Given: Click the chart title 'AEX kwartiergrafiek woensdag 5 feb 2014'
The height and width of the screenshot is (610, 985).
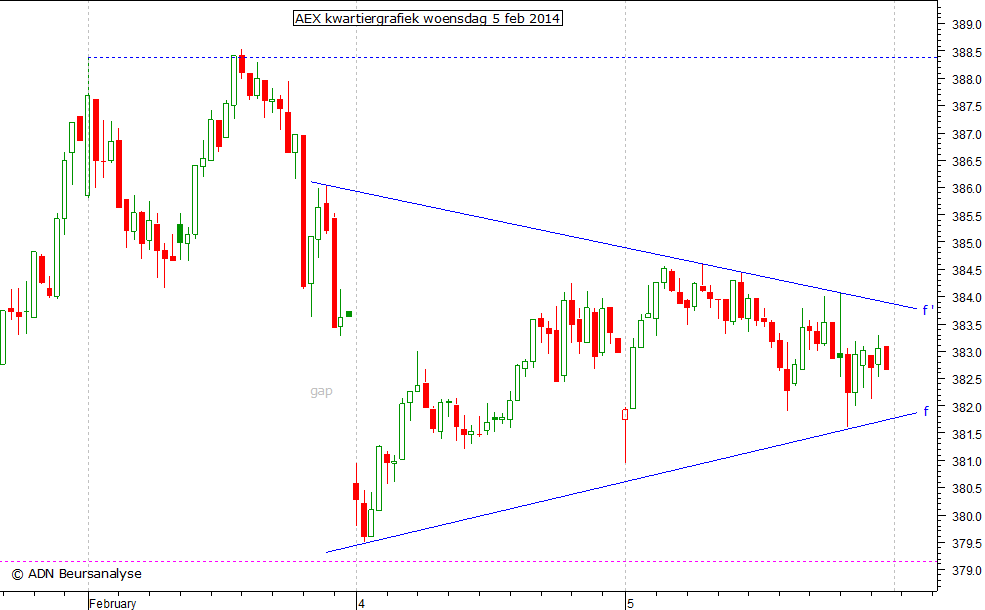Looking at the screenshot, I should coord(428,18).
